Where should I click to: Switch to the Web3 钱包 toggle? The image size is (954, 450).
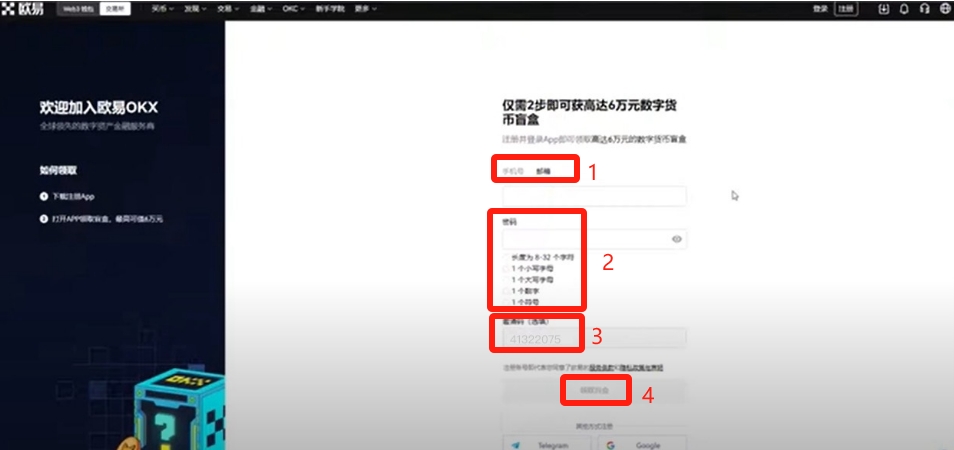78,9
